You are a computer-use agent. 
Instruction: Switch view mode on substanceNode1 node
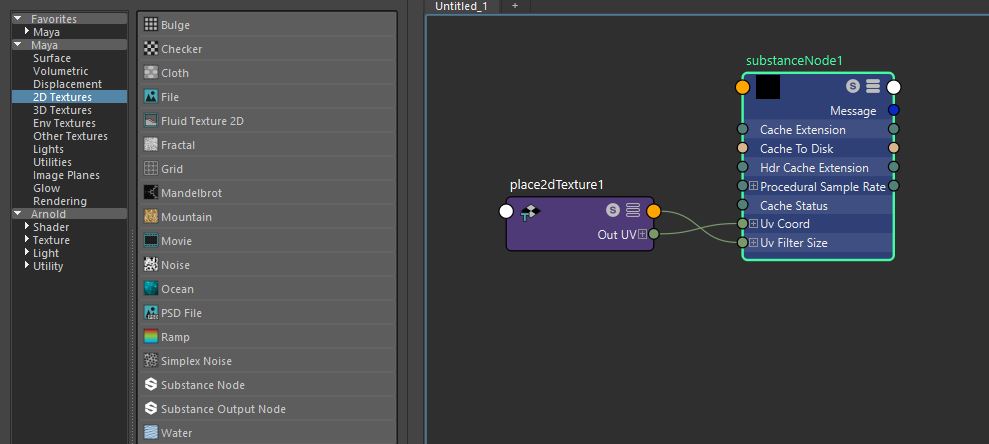[x=872, y=87]
